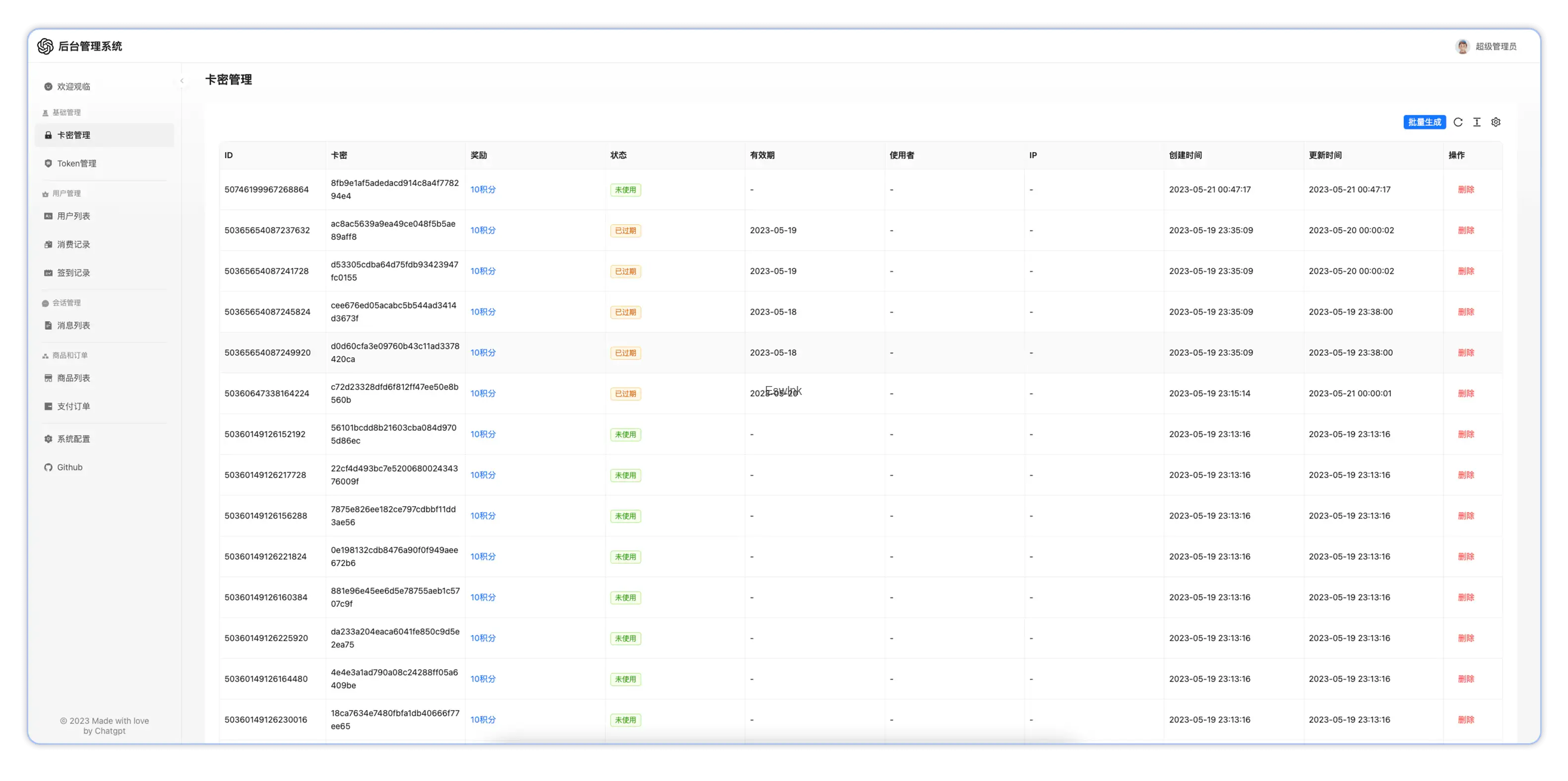Click the Token管理 shield icon
The width and height of the screenshot is (1568, 781).
click(48, 163)
